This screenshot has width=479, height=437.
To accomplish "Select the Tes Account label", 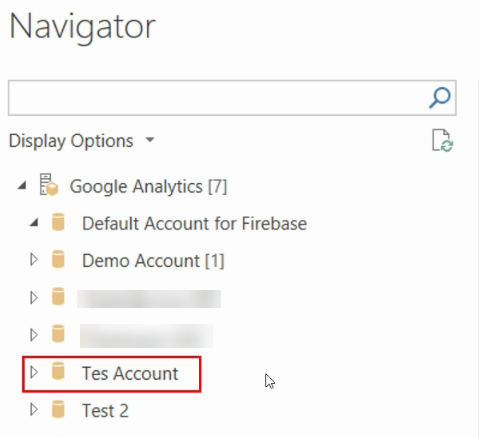I will pos(130,373).
